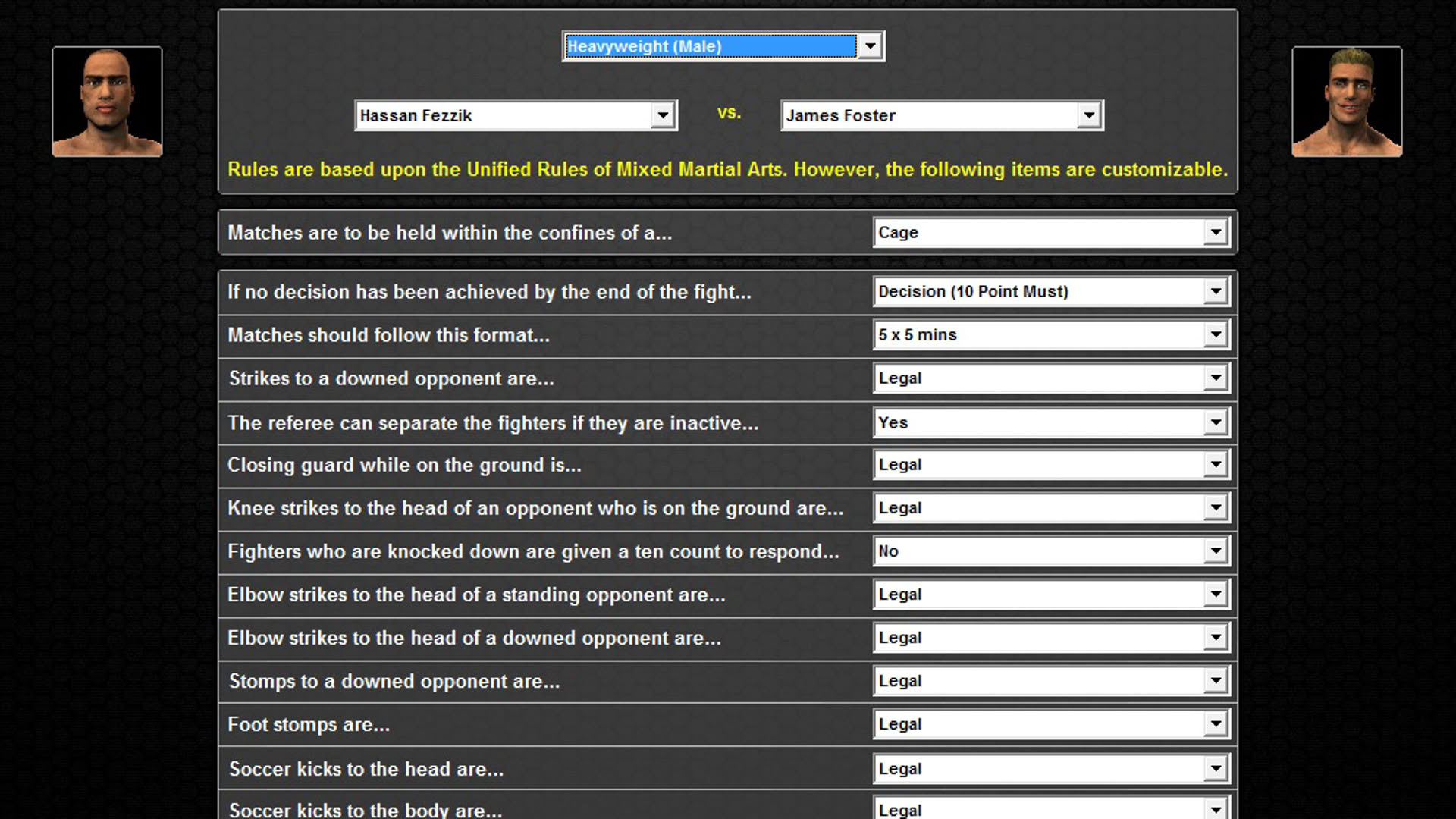Click 'Stomps to a downed opponent are...' text
Image resolution: width=1456 pixels, height=819 pixels.
click(394, 681)
